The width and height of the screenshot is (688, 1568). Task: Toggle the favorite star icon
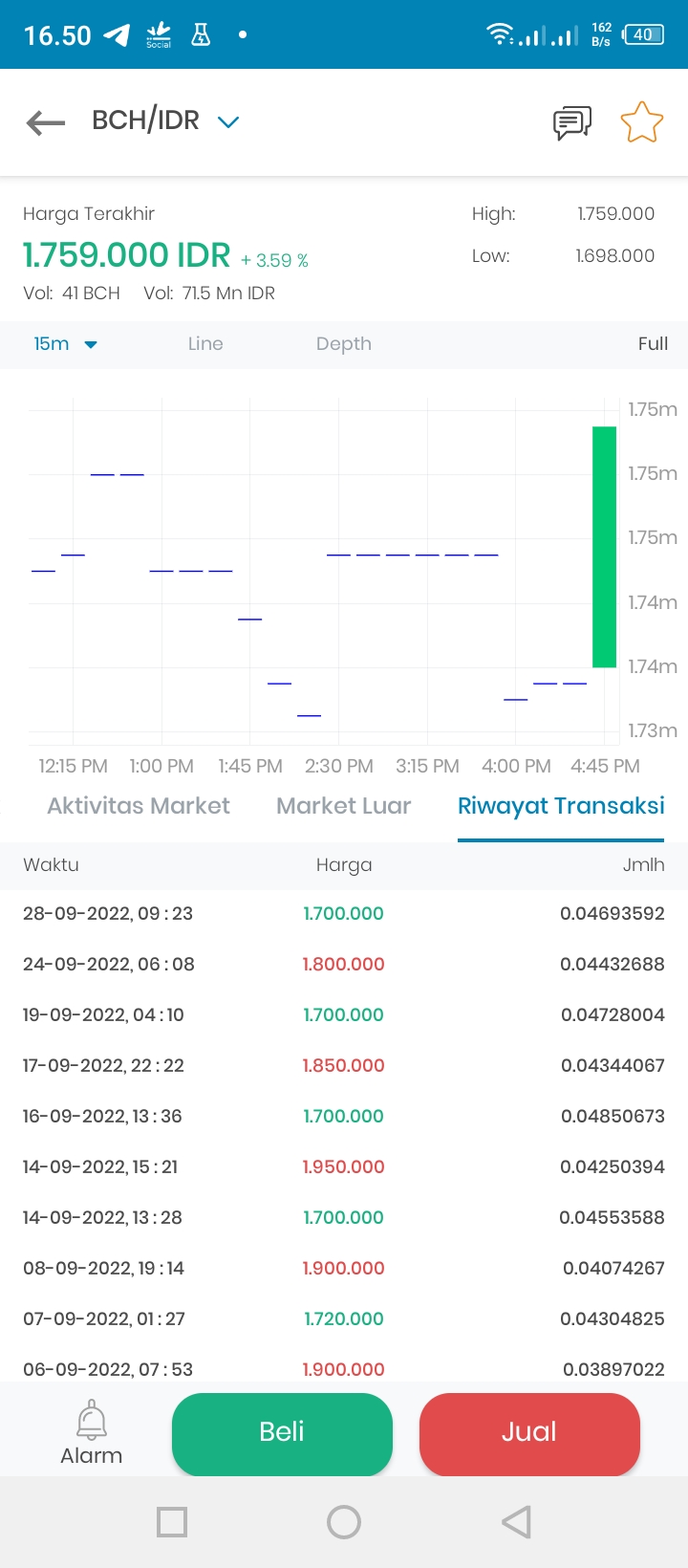(641, 122)
